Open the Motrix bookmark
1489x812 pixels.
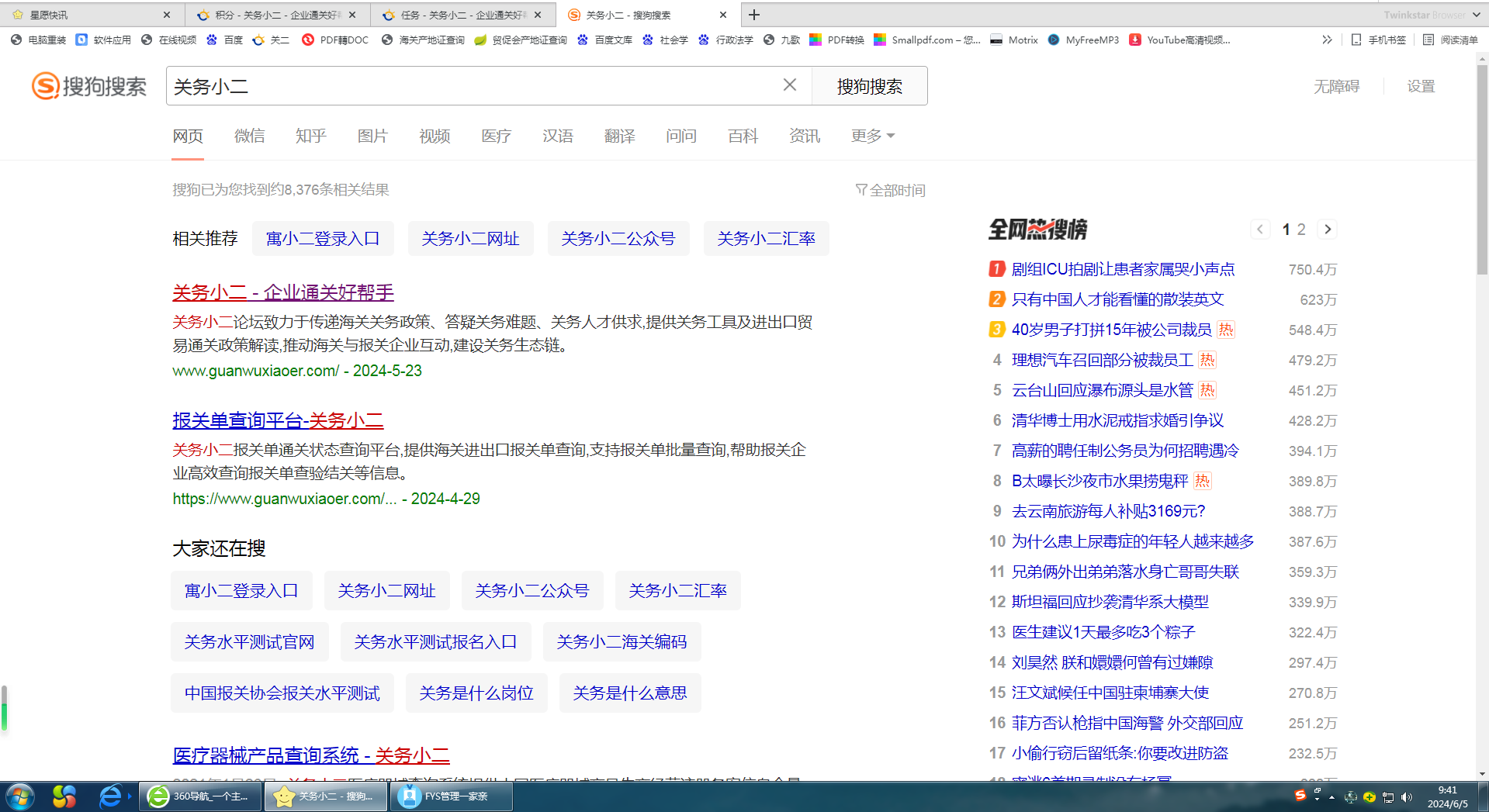(1014, 40)
